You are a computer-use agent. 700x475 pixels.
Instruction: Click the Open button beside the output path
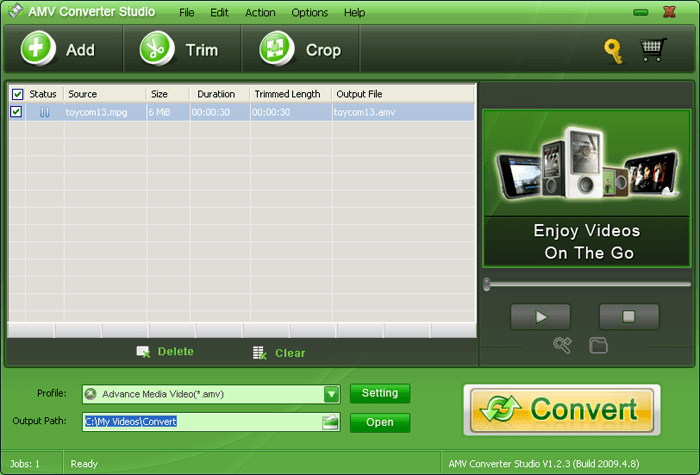[379, 422]
